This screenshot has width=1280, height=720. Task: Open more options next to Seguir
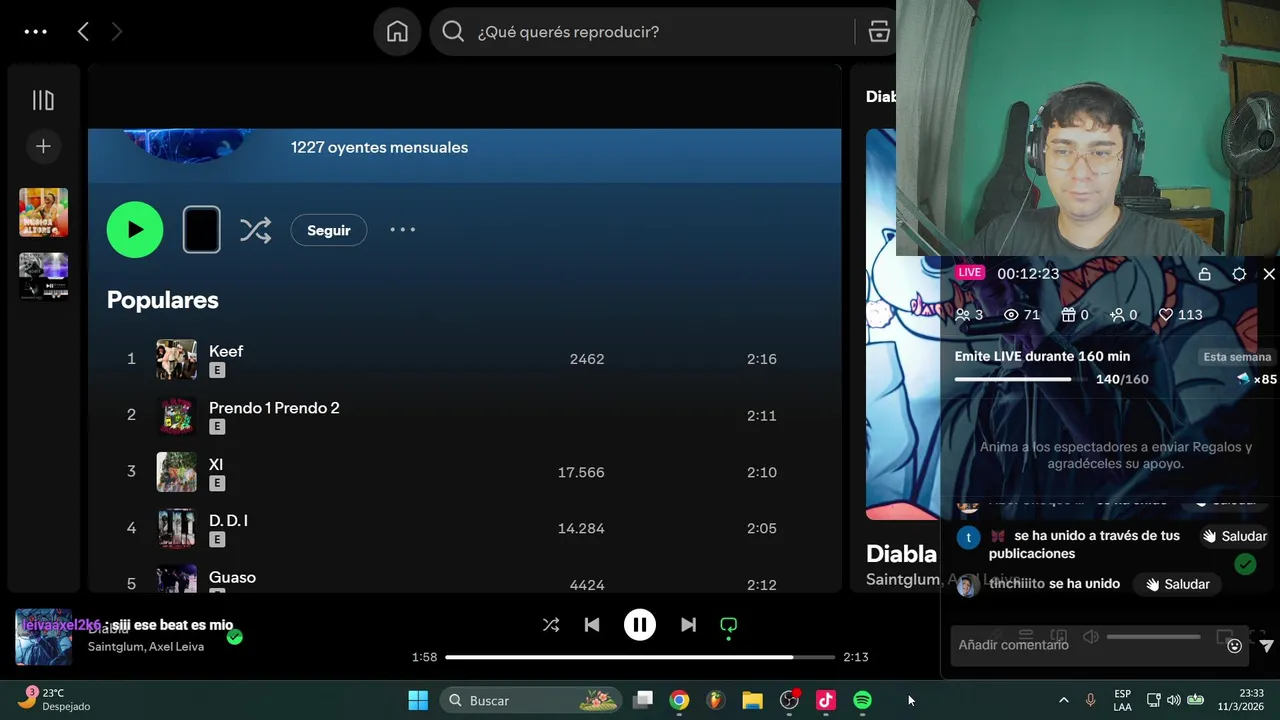402,230
